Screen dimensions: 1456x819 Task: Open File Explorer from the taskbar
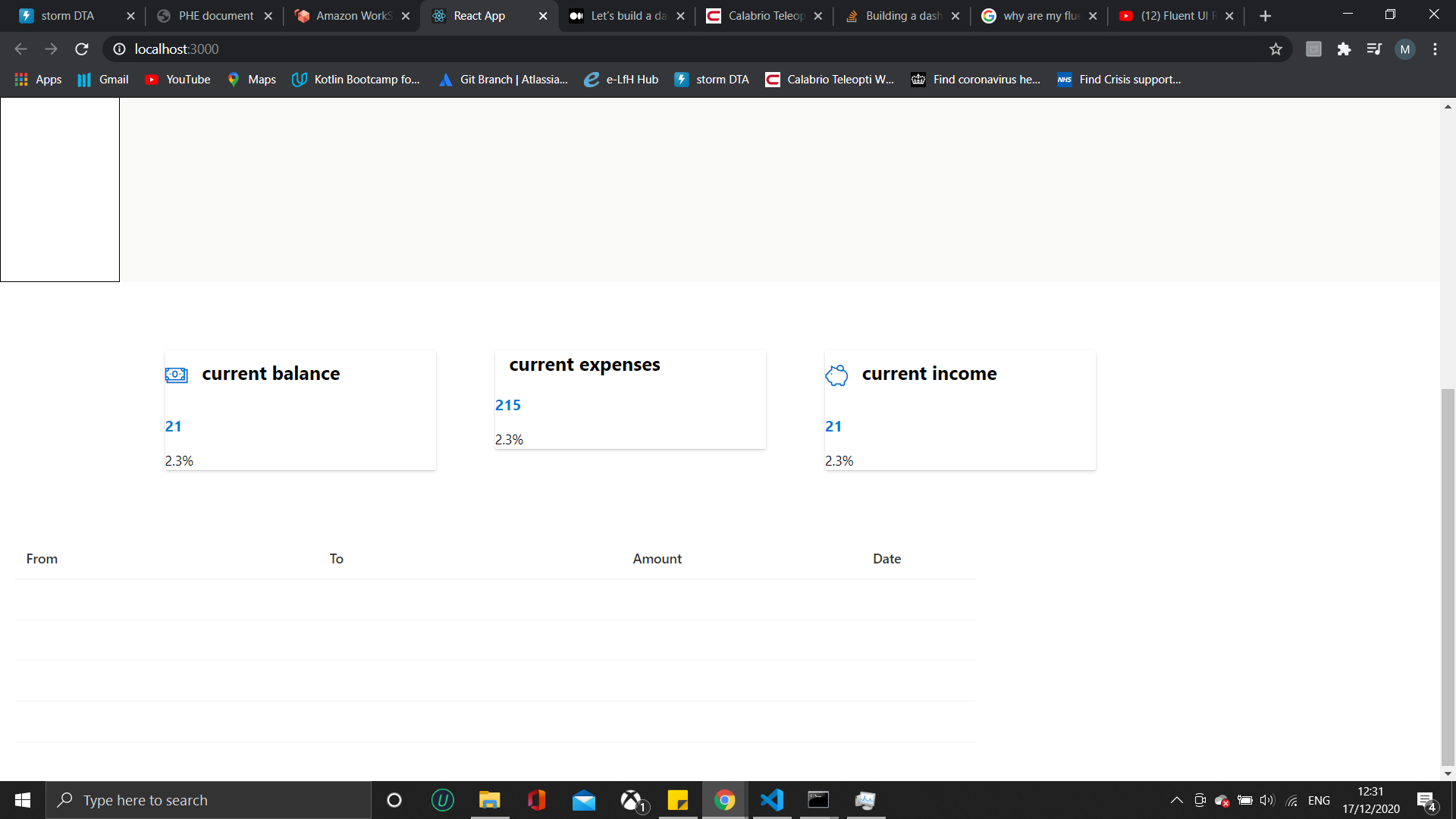[x=489, y=800]
